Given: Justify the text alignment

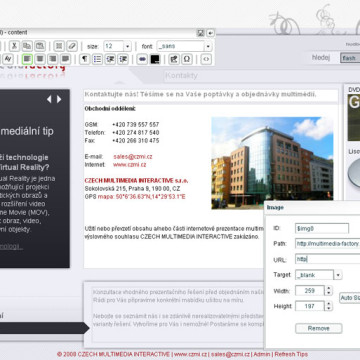Looking at the screenshot, I should point(65,59).
